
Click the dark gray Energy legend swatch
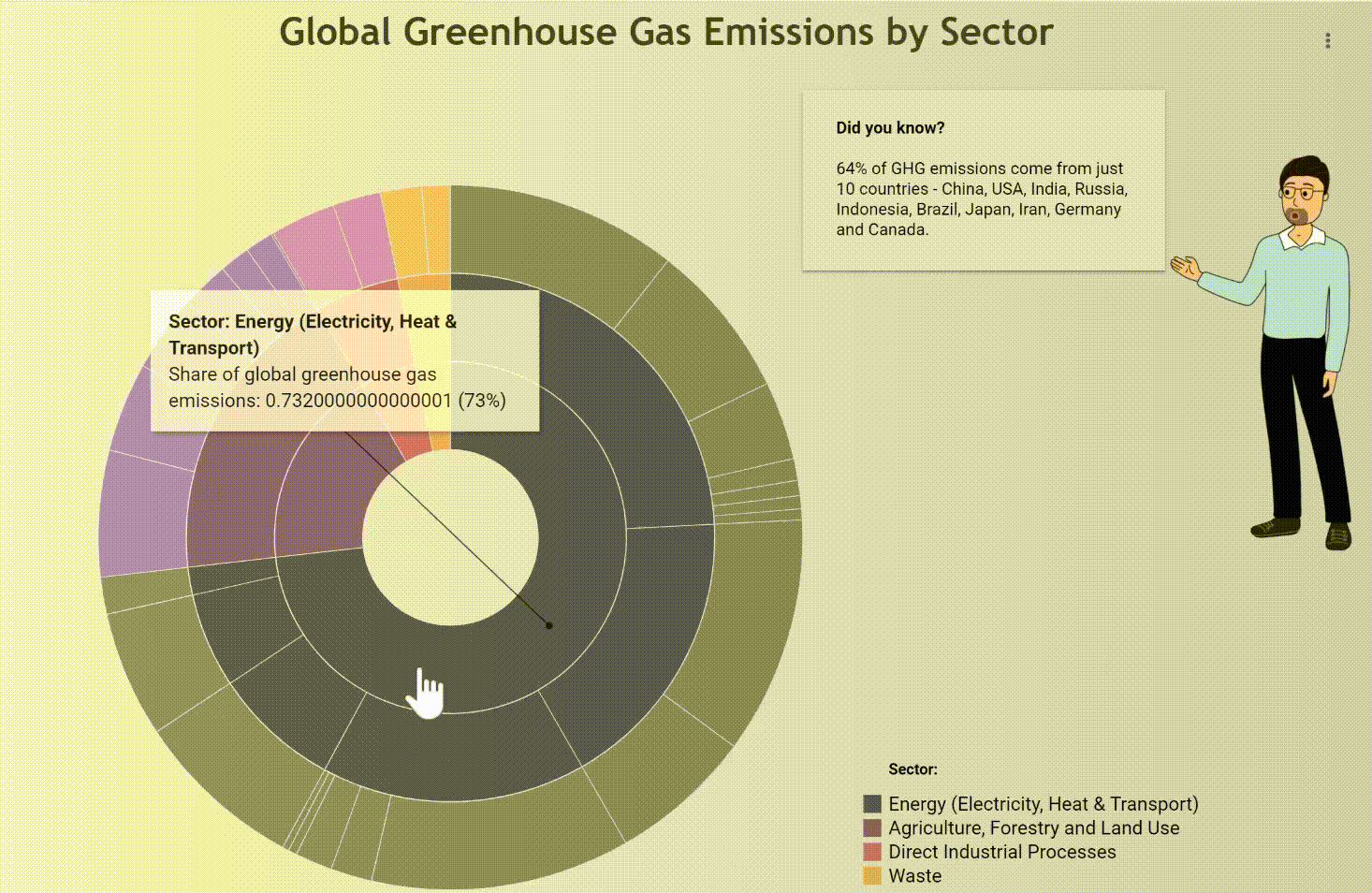[x=872, y=804]
